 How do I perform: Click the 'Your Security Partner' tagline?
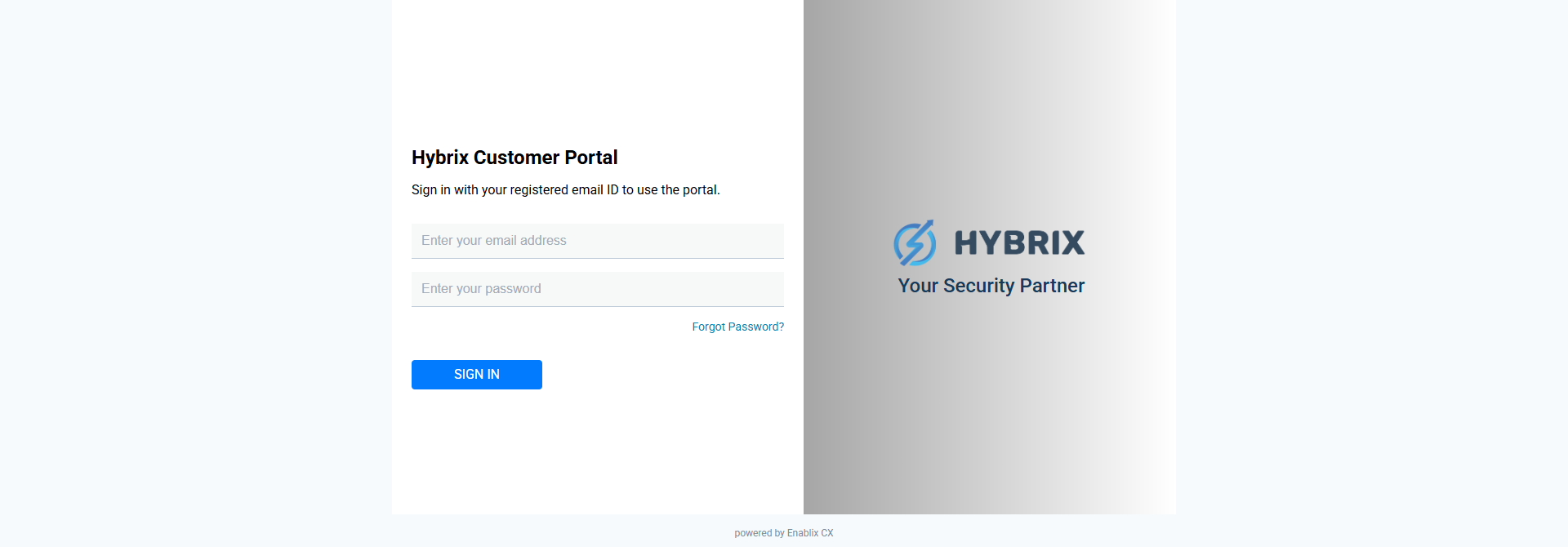[x=991, y=286]
